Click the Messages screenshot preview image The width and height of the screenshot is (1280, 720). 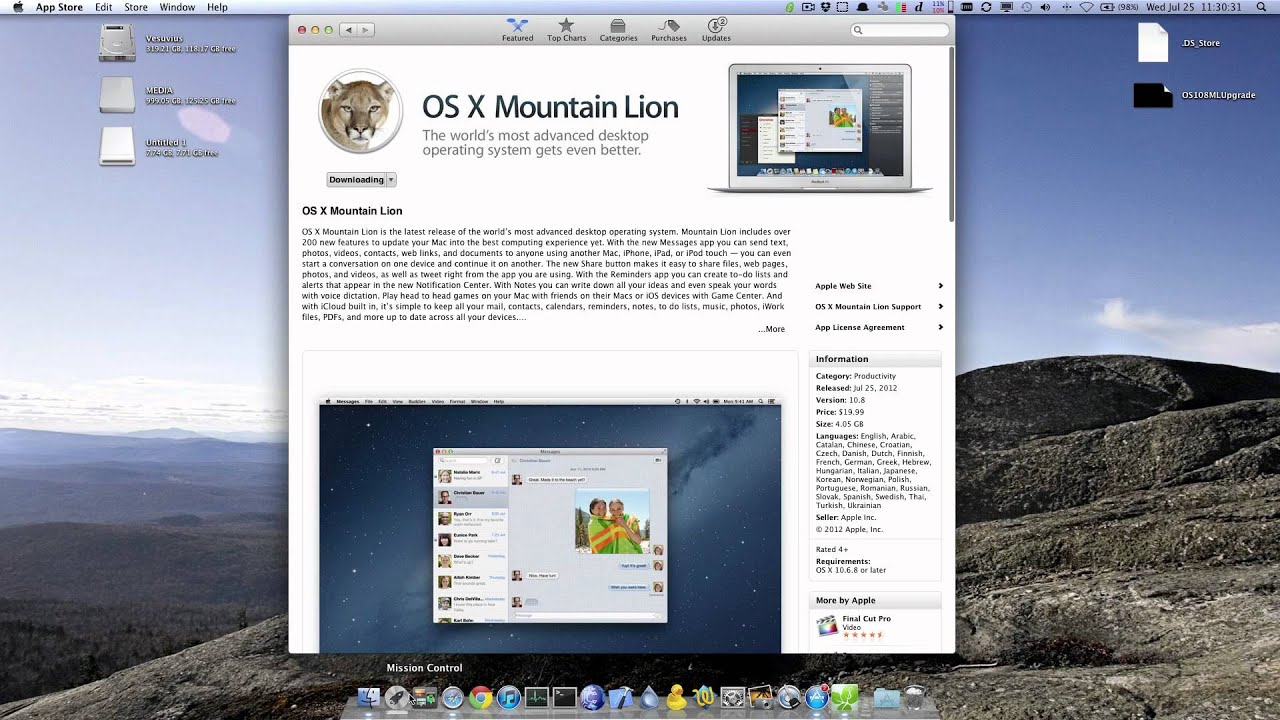[x=550, y=525]
